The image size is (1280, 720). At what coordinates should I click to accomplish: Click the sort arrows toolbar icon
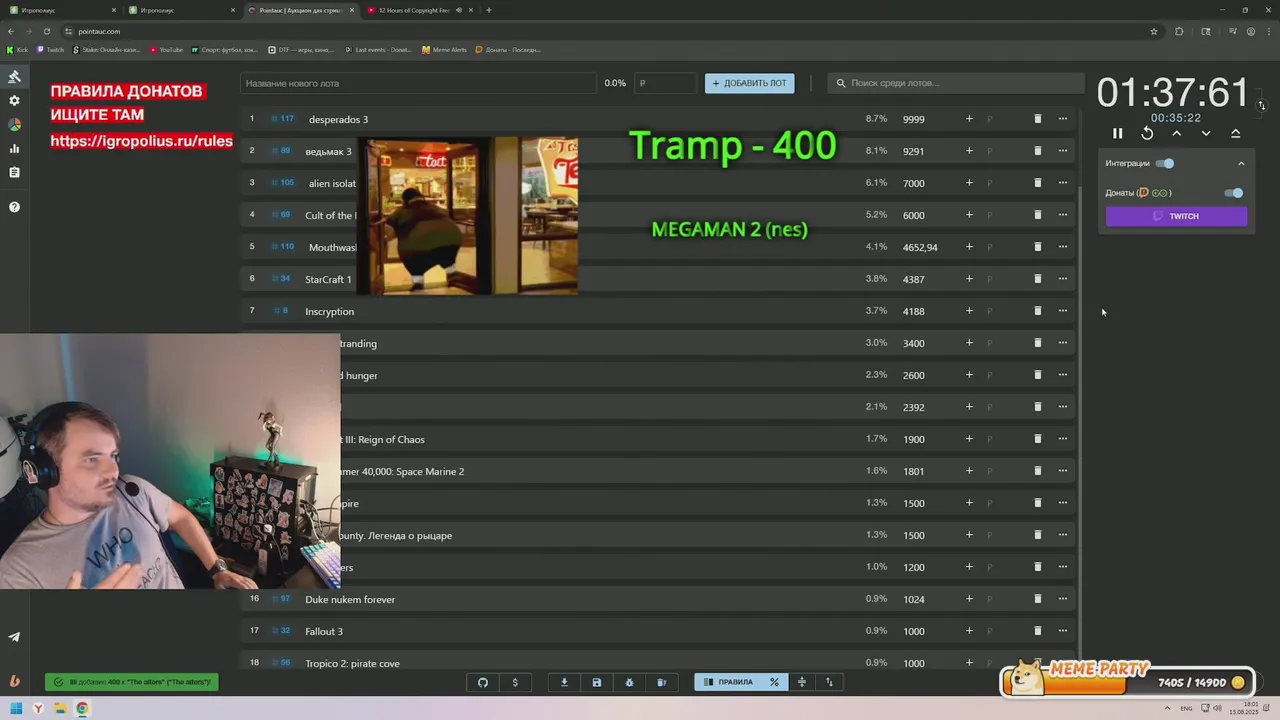829,682
